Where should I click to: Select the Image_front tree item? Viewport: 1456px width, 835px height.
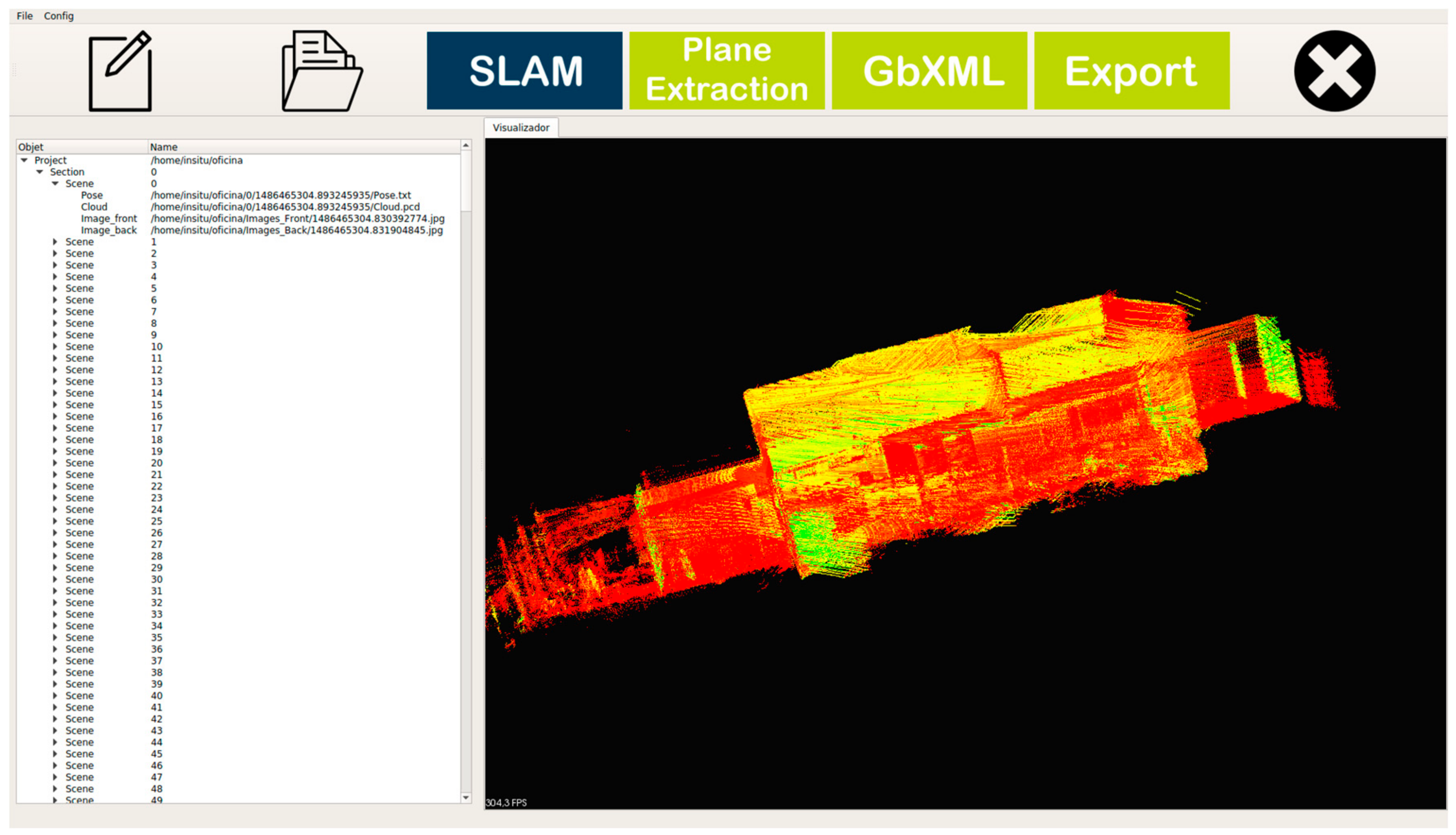(x=108, y=219)
